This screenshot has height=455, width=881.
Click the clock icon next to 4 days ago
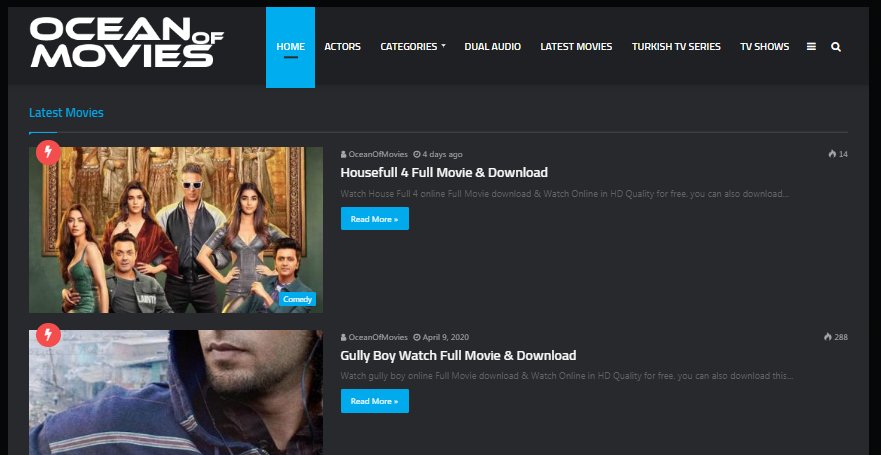tap(417, 154)
